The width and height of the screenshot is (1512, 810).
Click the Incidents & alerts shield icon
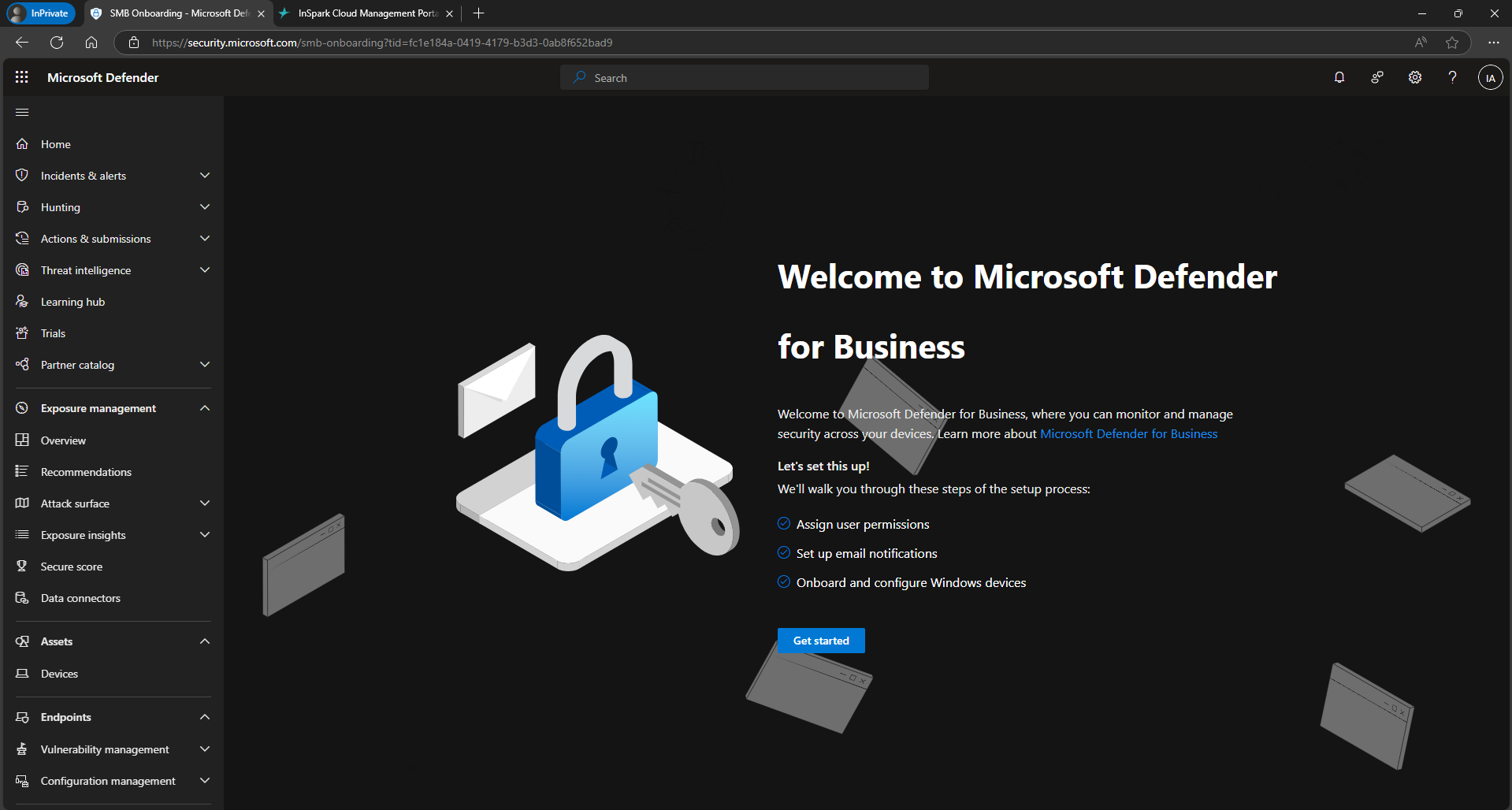[22, 175]
